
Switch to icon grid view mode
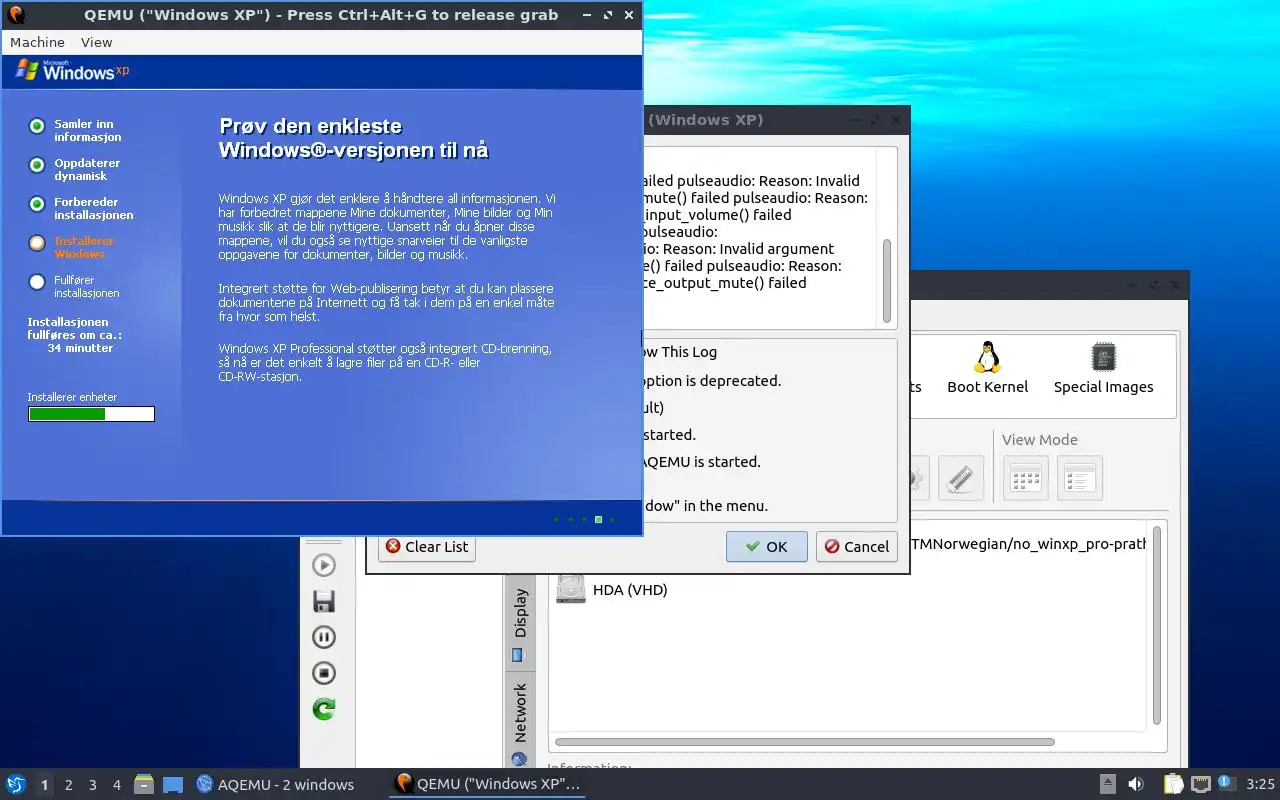1025,478
